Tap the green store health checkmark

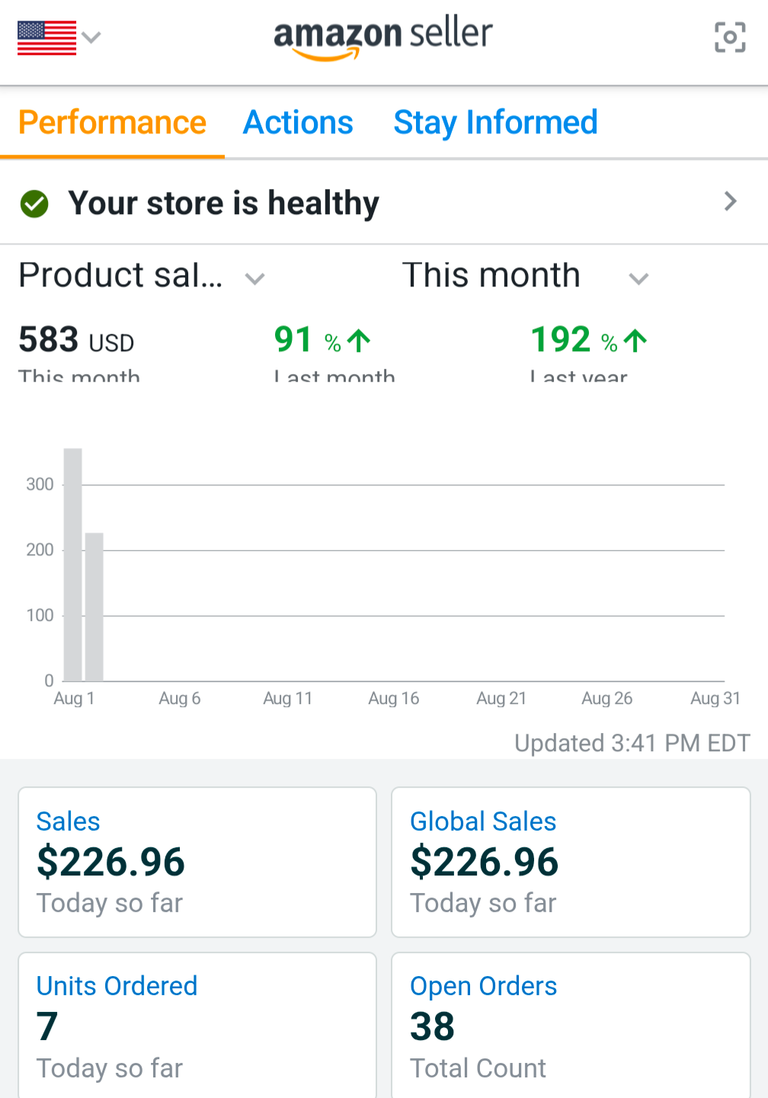tap(34, 204)
